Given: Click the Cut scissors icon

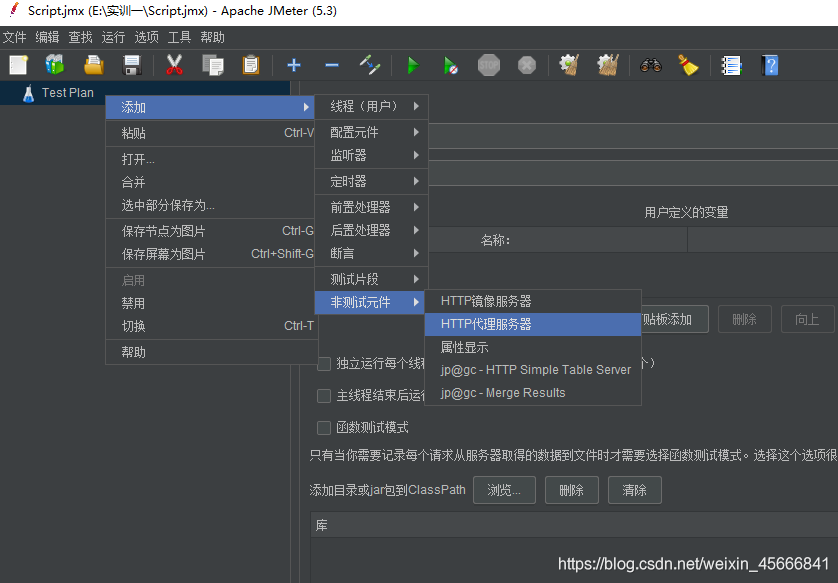Looking at the screenshot, I should click(174, 65).
